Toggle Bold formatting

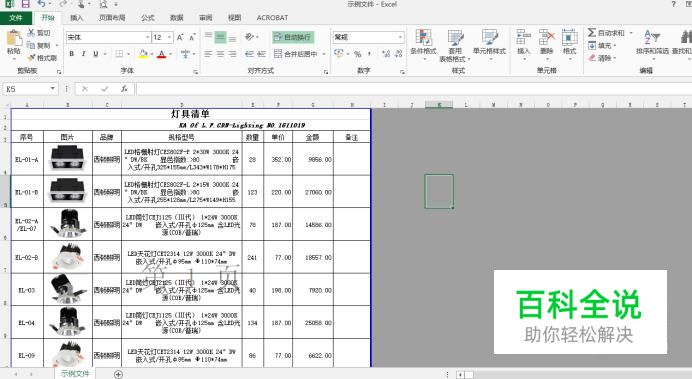[71, 54]
